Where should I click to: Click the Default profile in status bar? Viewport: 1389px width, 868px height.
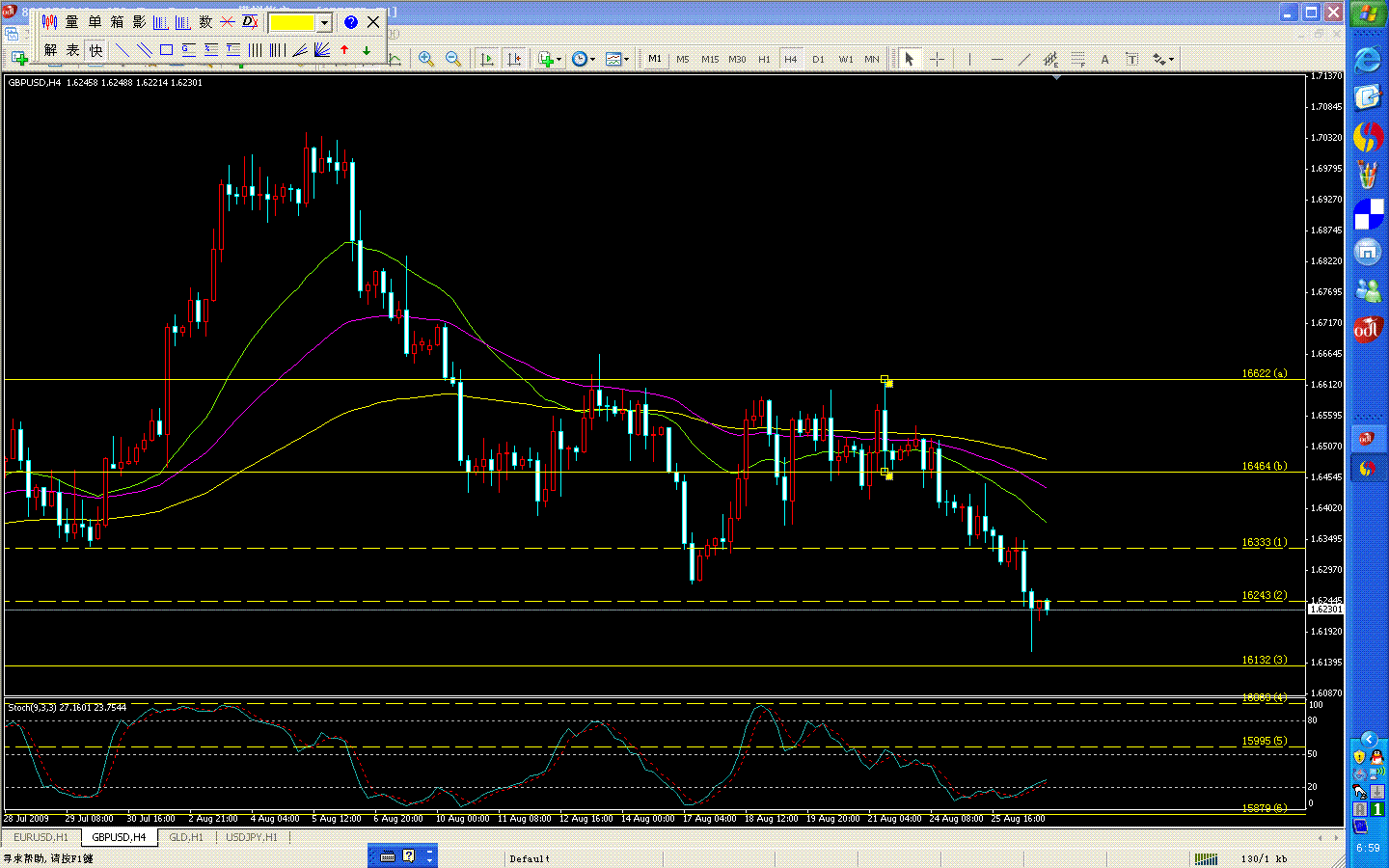pos(530,858)
